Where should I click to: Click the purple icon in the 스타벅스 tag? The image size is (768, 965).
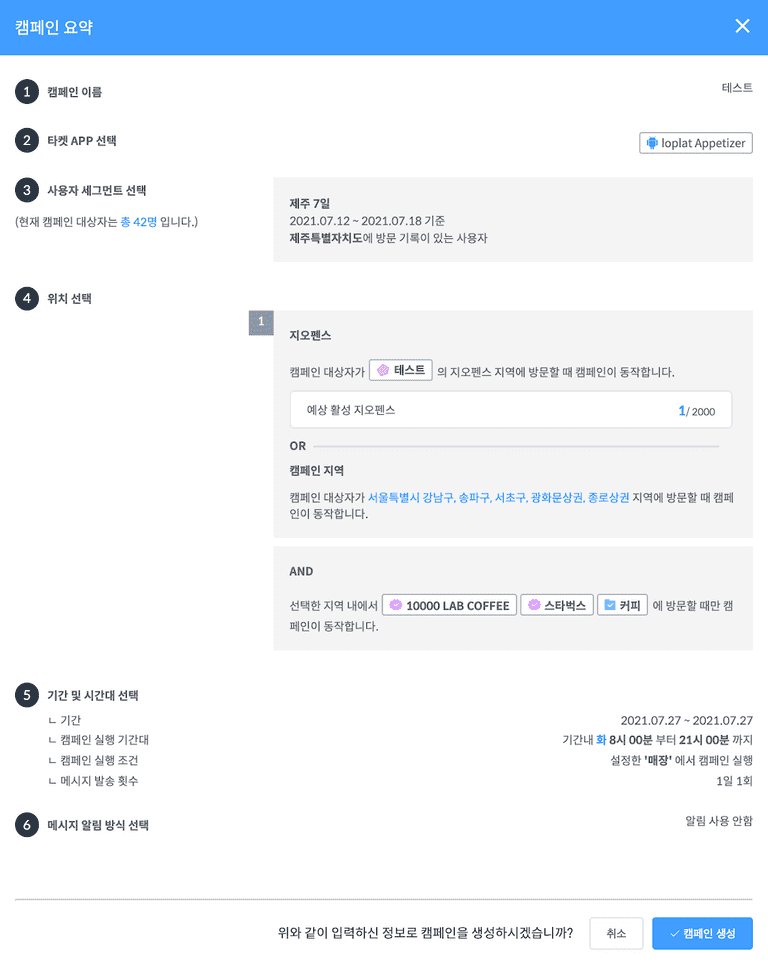coord(534,605)
